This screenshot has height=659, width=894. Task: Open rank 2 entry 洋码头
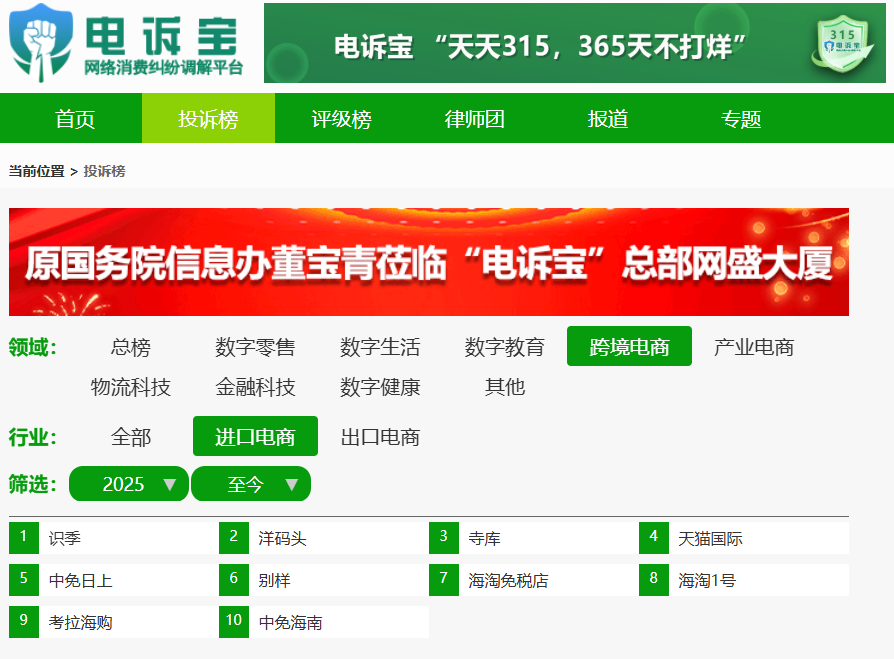324,538
